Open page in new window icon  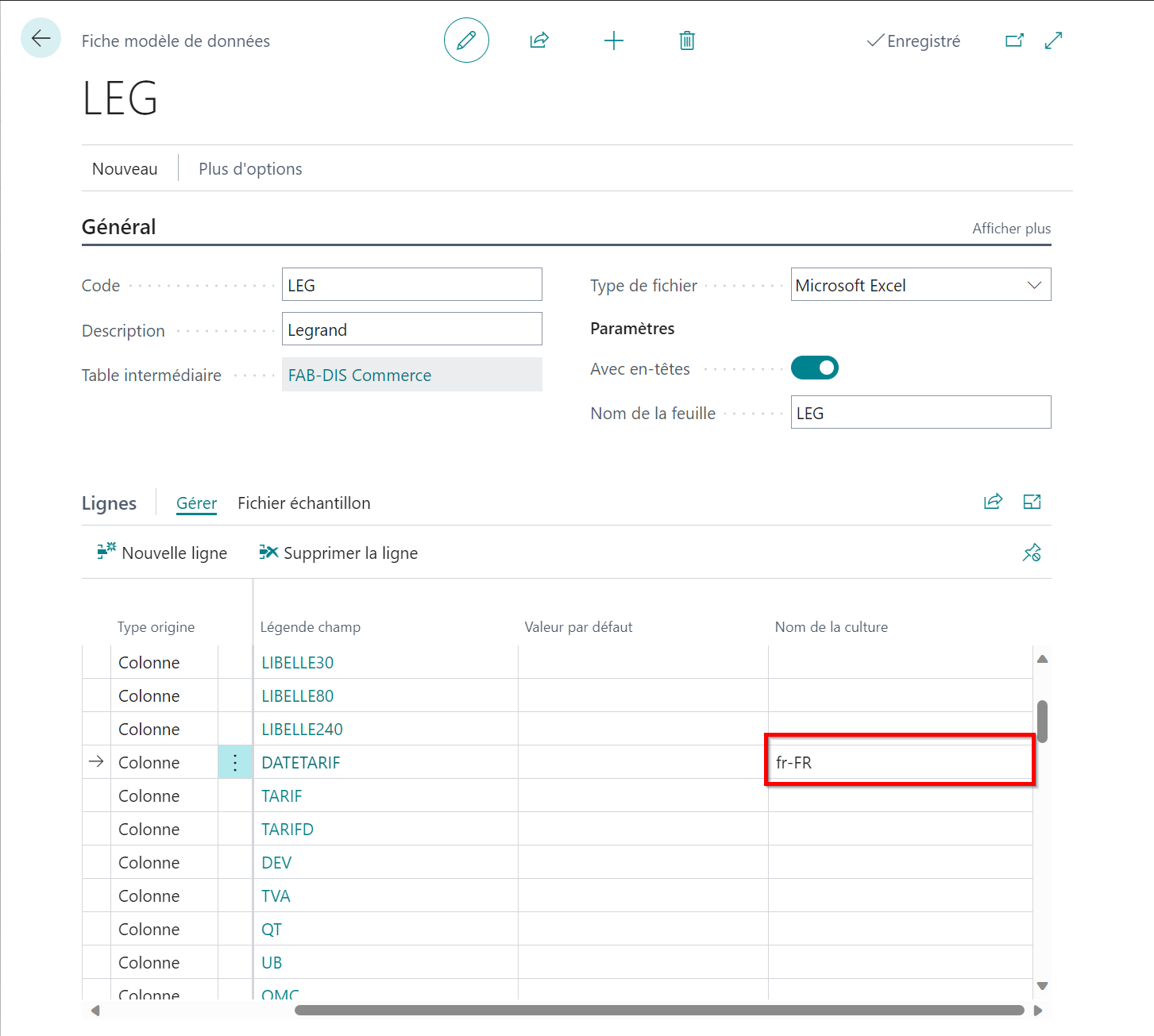click(x=1014, y=40)
